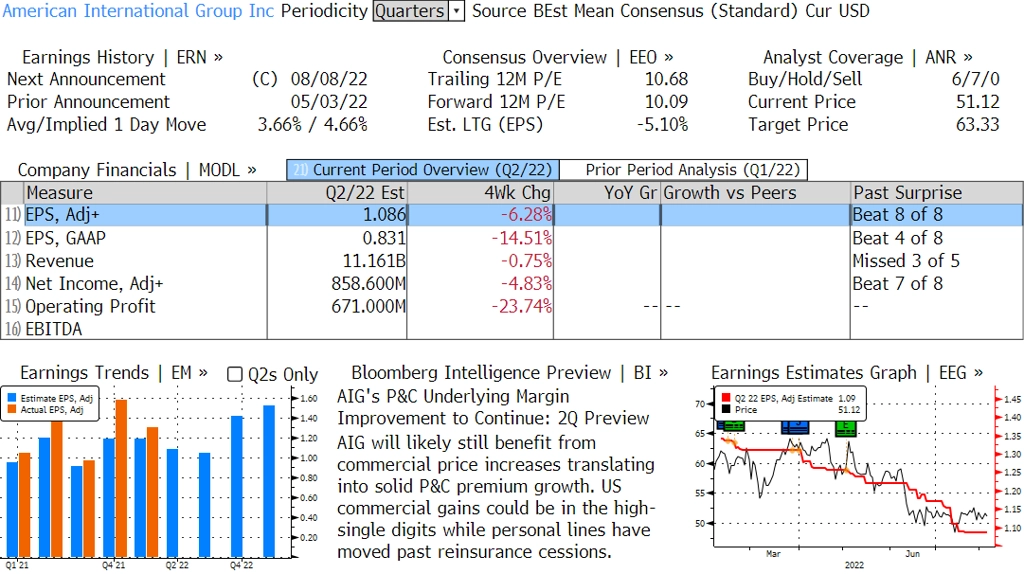Click the red Q2 22 EPS legend swatch
Screen dimensions: 1024x574
pyautogui.click(x=726, y=398)
